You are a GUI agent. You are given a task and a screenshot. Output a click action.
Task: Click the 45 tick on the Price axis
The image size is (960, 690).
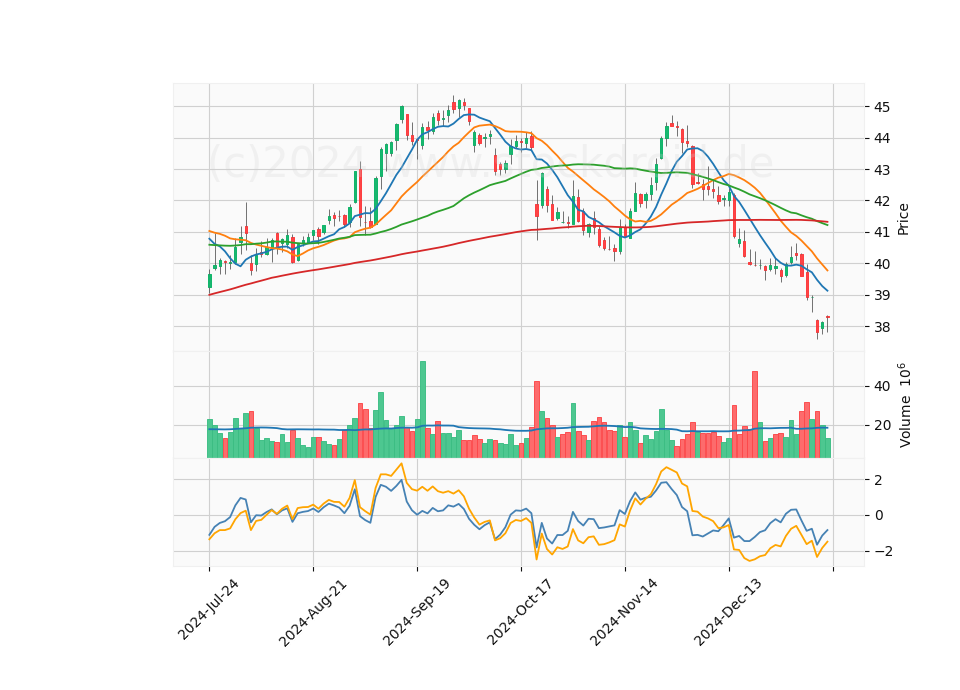tap(882, 107)
